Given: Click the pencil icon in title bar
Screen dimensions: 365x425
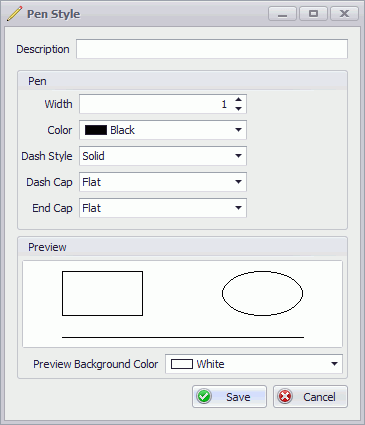Looking at the screenshot, I should click(x=14, y=14).
